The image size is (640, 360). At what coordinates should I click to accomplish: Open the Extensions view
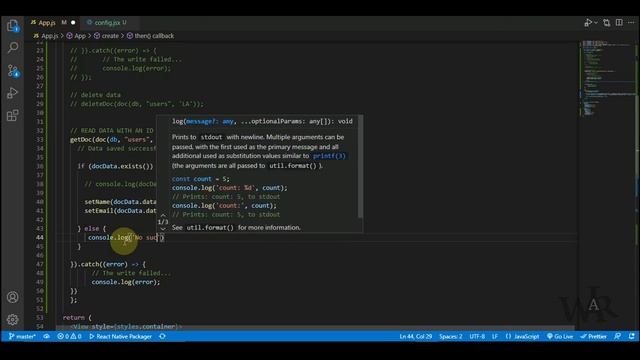coord(13,116)
